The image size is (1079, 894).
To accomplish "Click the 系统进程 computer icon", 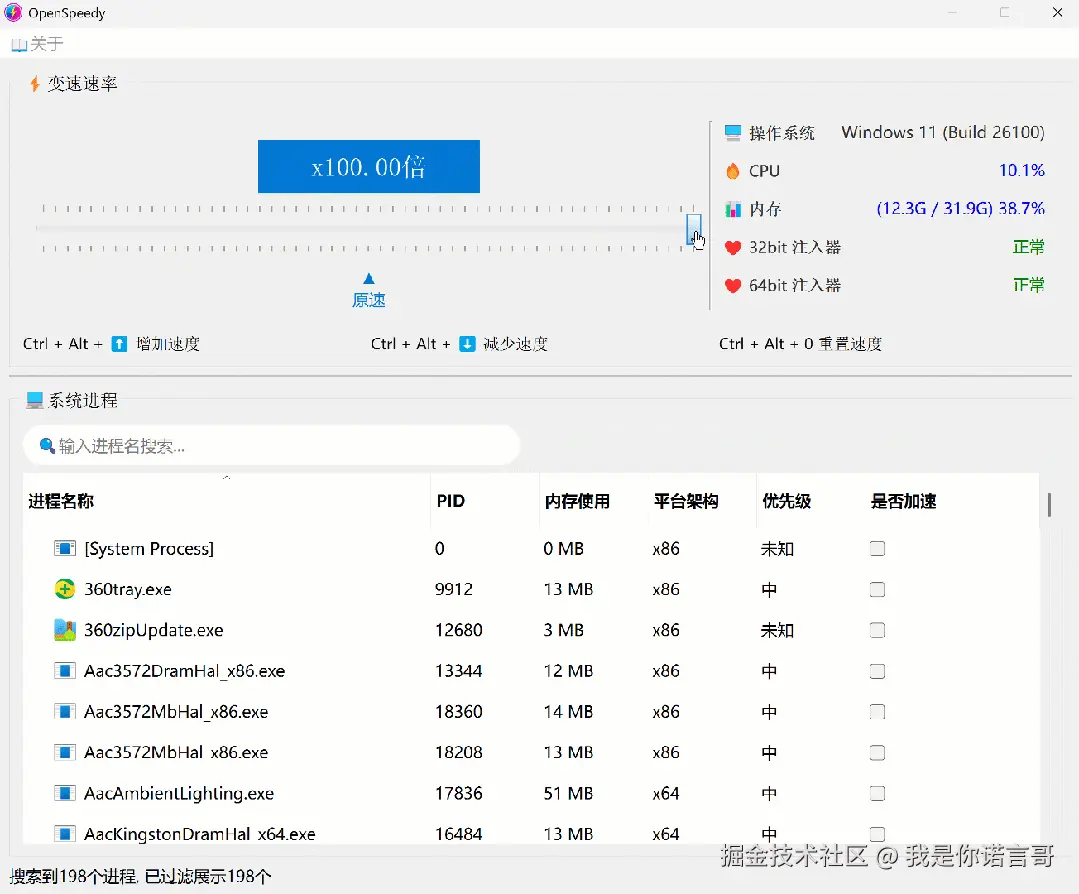I will point(34,401).
